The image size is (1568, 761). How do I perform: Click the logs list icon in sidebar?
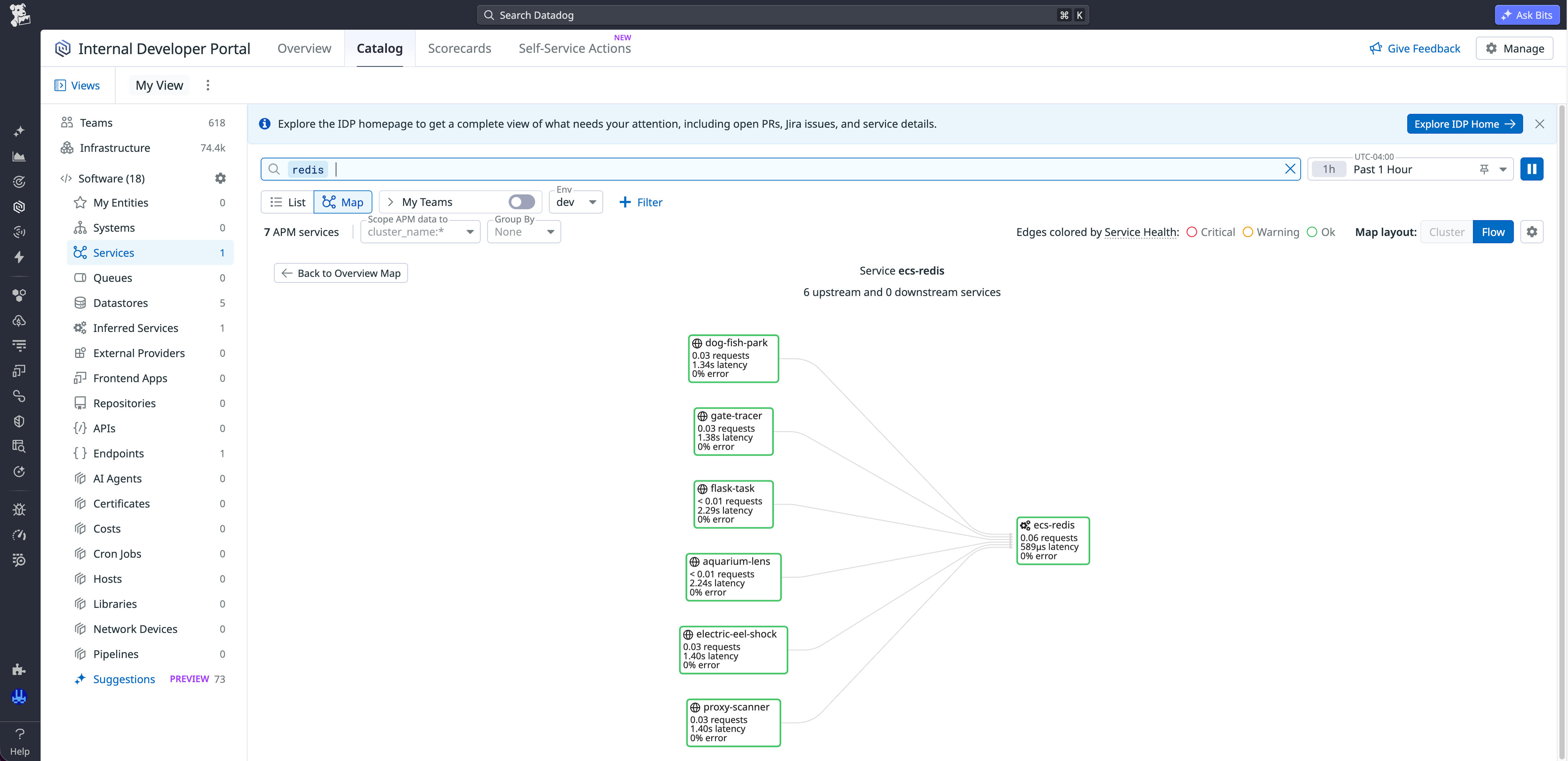[x=19, y=346]
